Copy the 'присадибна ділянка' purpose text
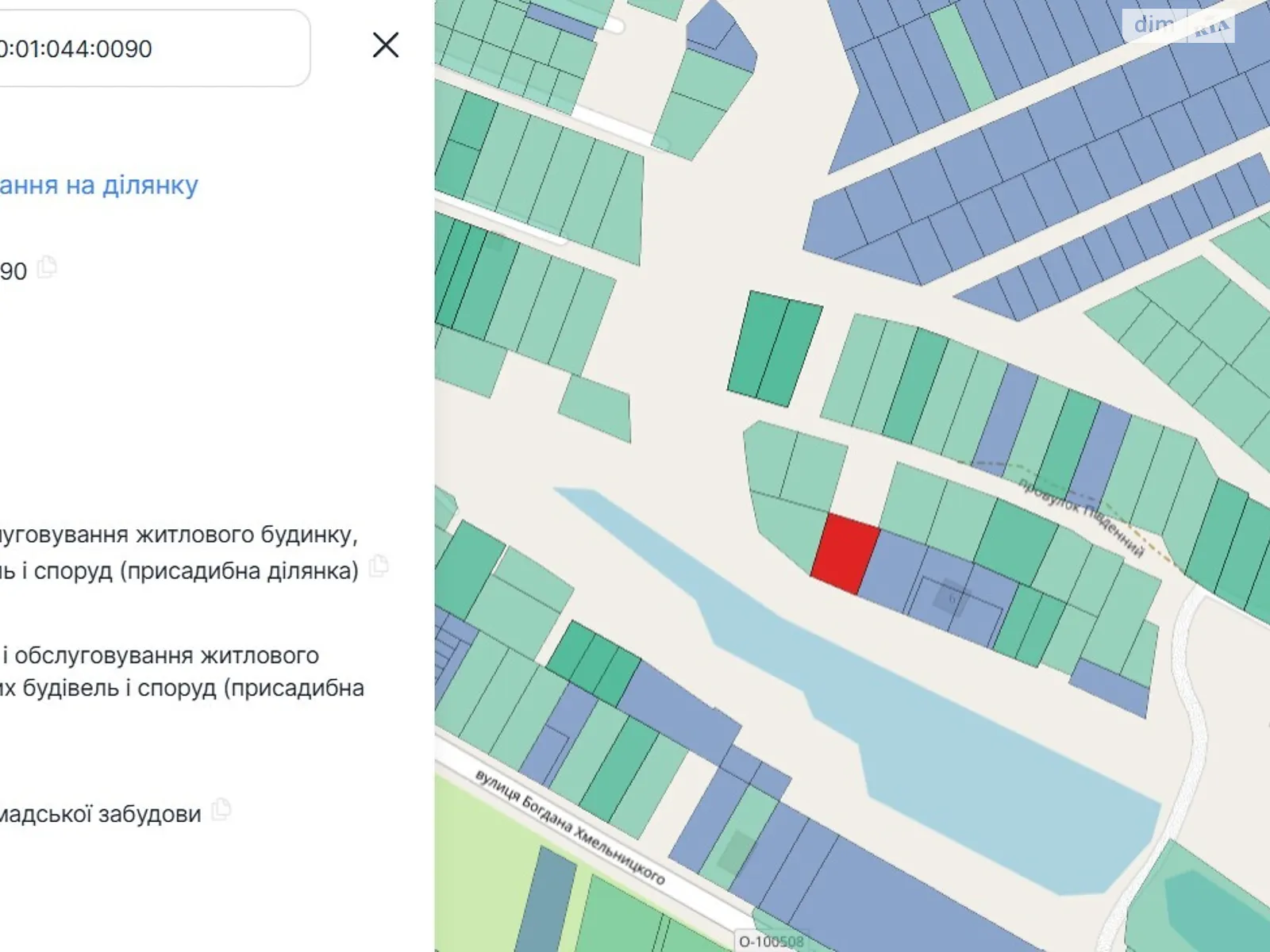Viewport: 1270px width, 952px height. click(379, 566)
